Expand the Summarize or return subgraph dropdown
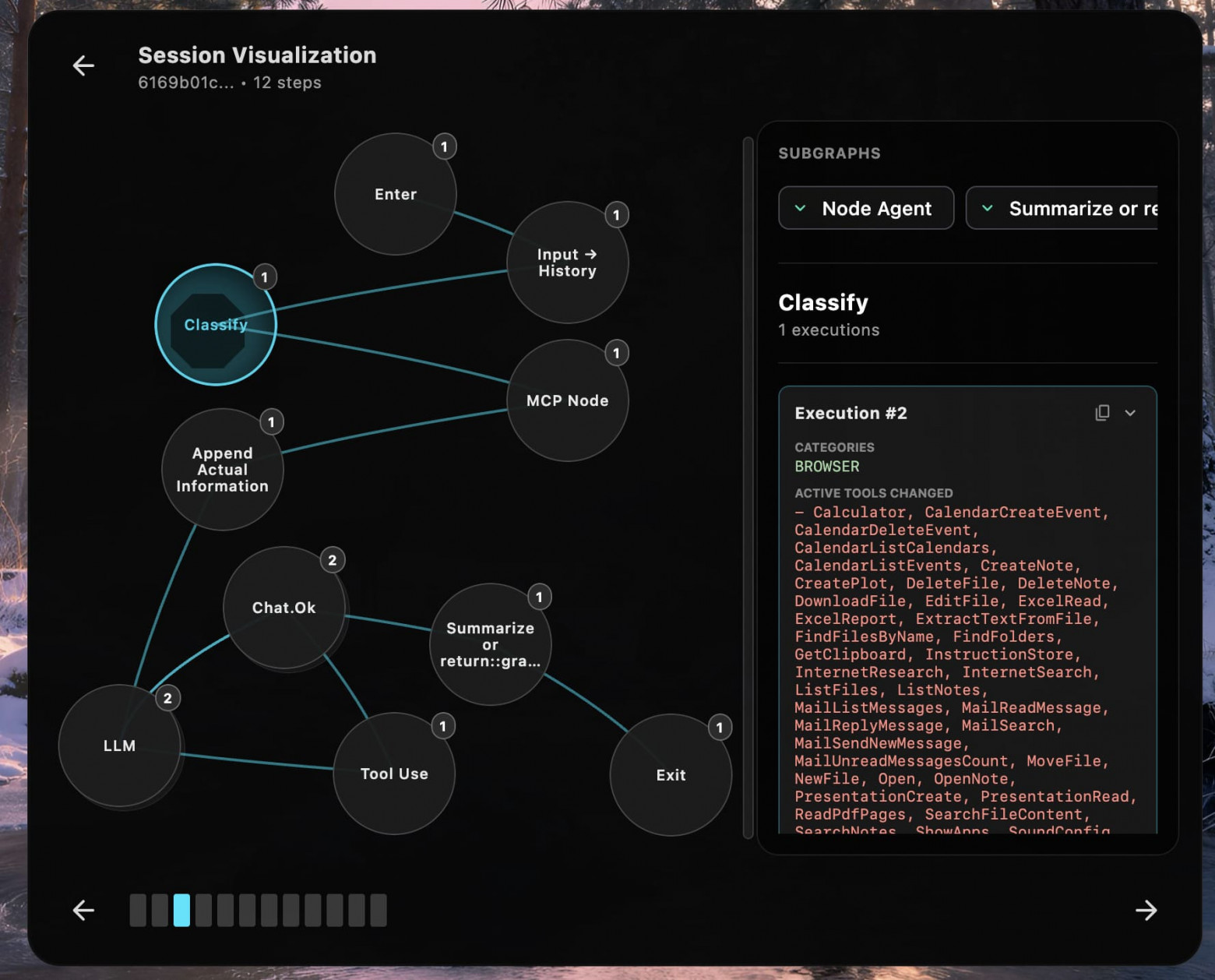 click(x=1062, y=208)
